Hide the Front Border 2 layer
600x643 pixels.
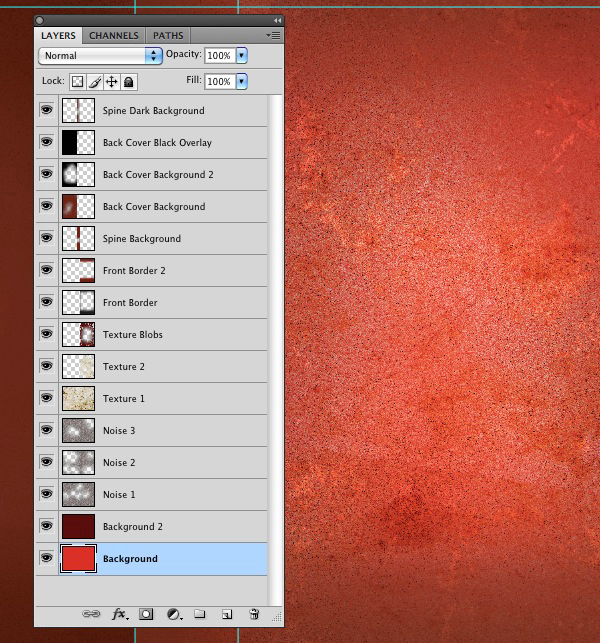tap(46, 270)
